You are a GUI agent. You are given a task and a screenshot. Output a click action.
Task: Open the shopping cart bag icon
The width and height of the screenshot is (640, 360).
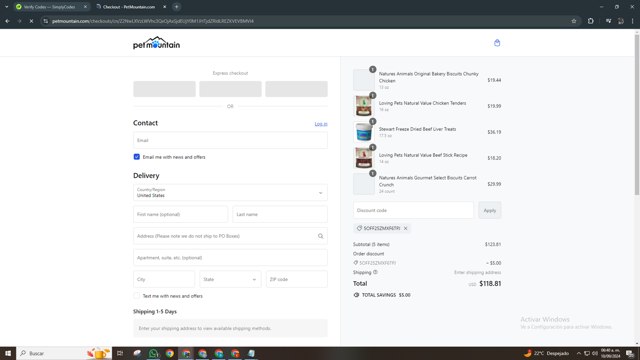click(497, 43)
